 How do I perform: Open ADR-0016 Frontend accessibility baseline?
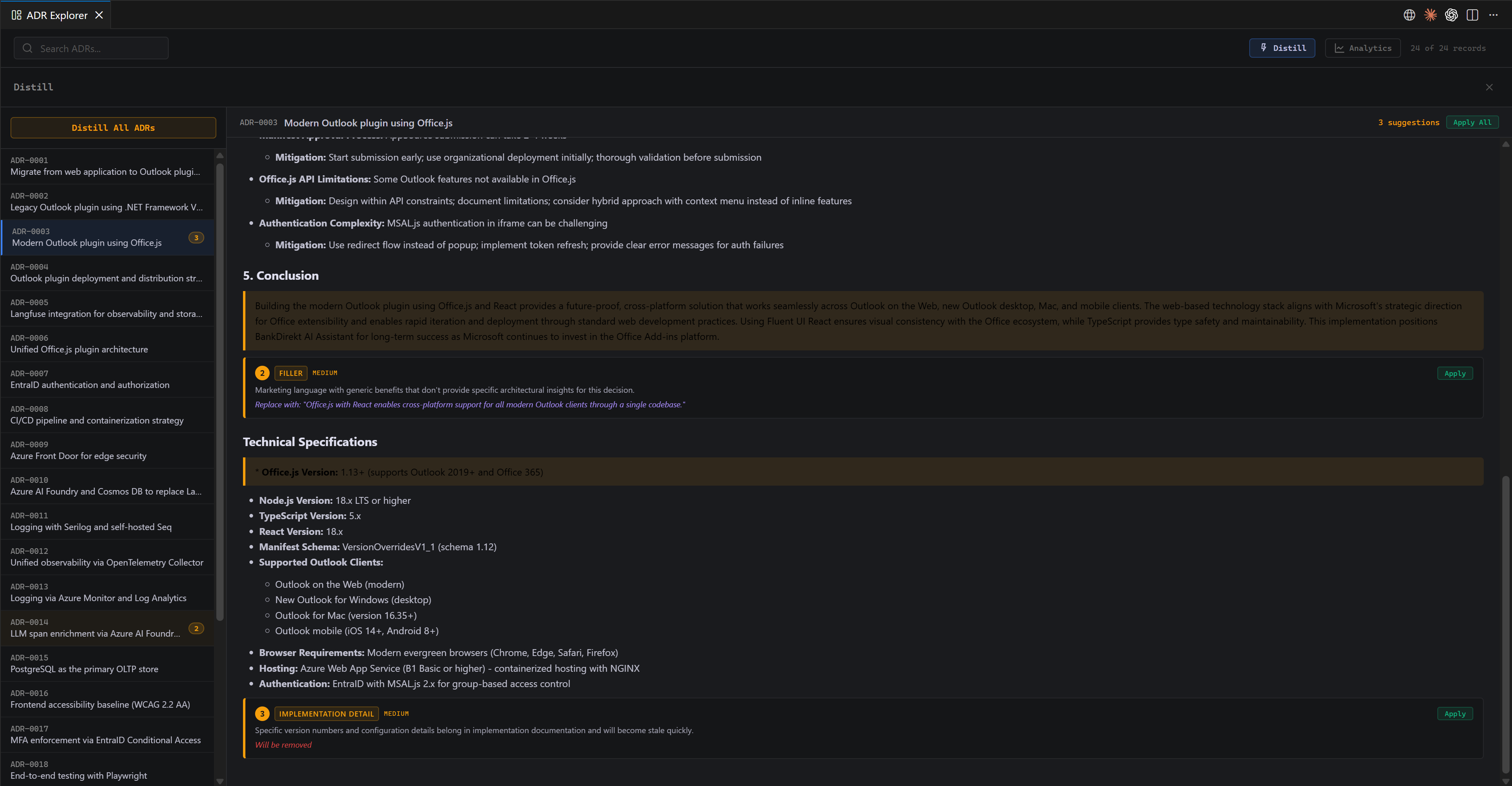107,699
